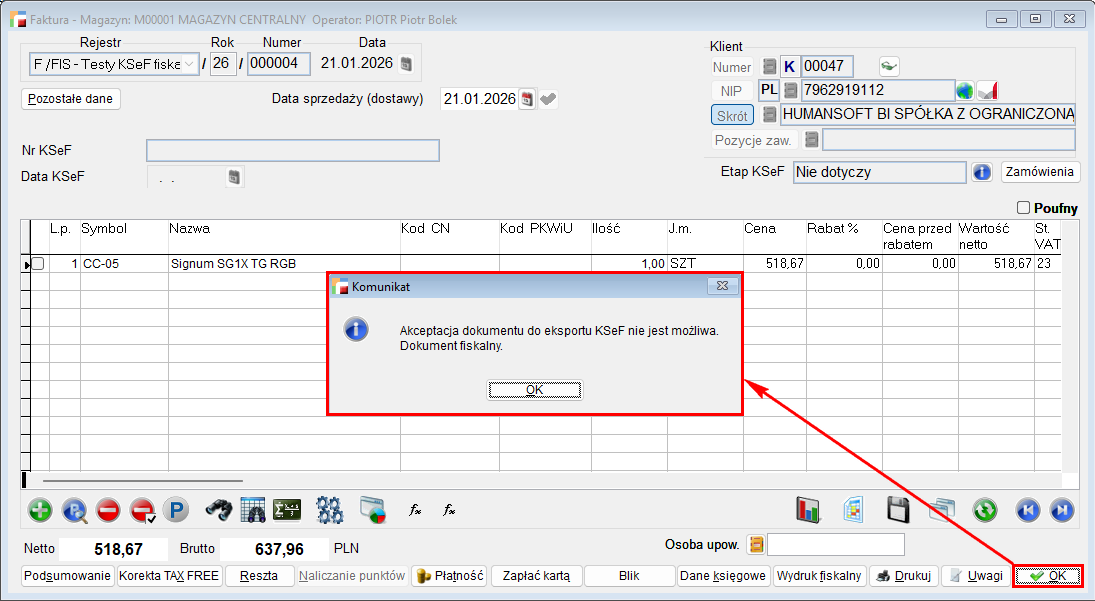
Task: Click the floppy disk save icon
Action: click(898, 510)
